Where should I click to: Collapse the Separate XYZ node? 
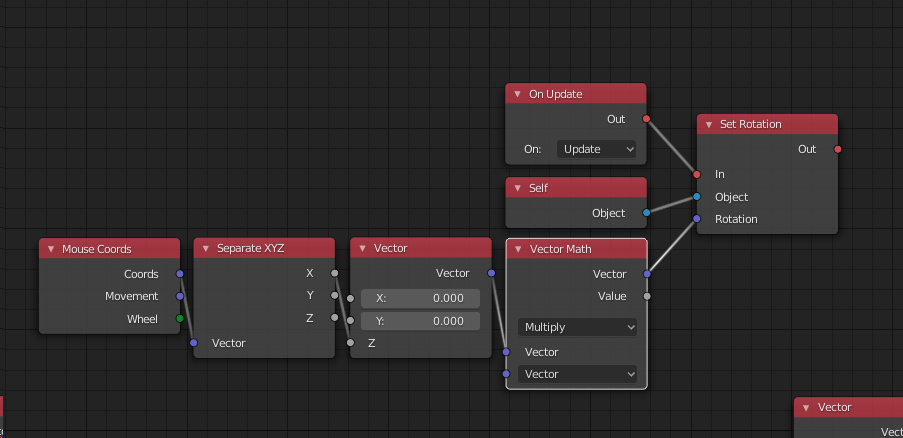pos(206,249)
